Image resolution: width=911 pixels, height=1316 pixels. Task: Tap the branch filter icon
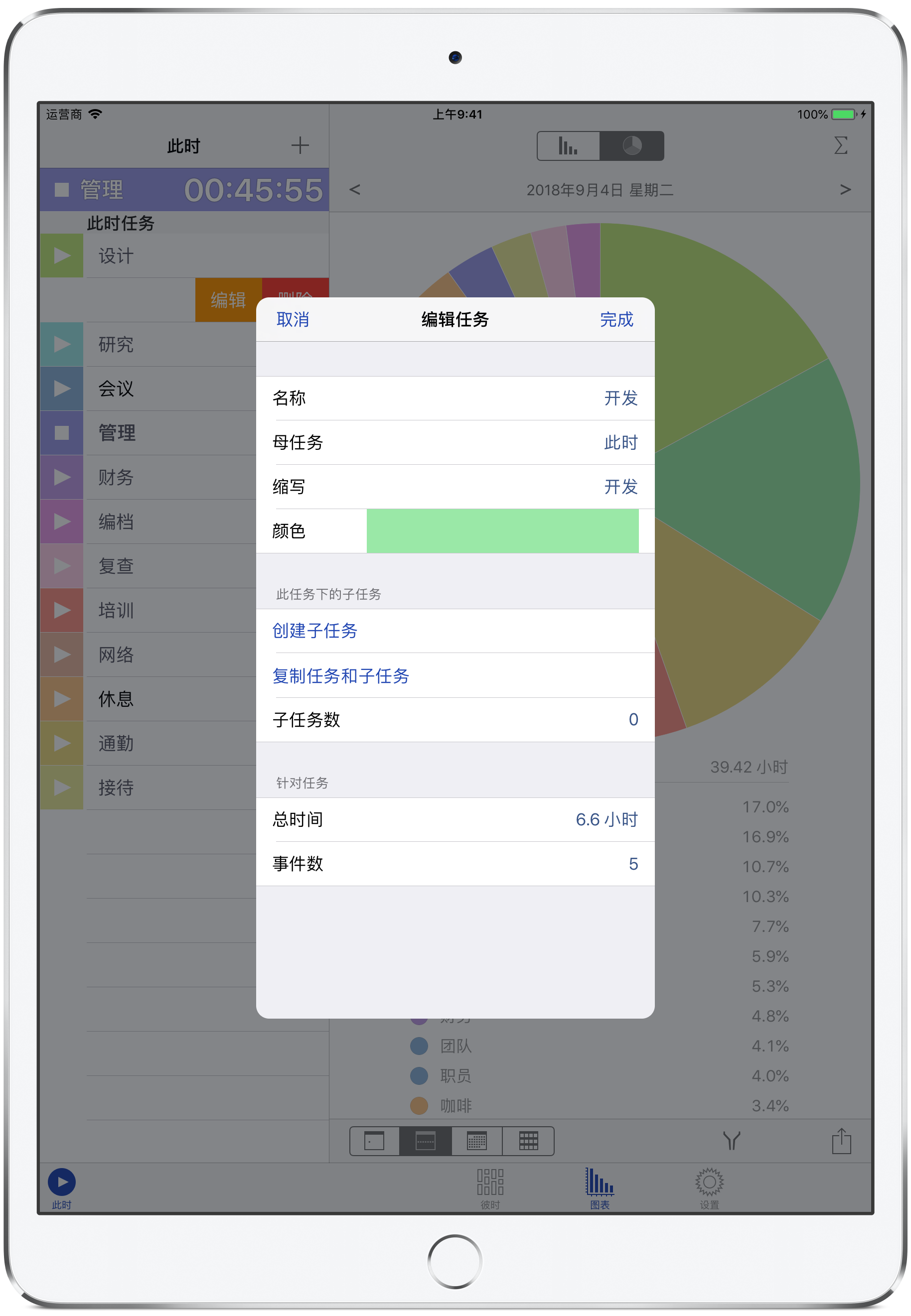coord(731,1141)
